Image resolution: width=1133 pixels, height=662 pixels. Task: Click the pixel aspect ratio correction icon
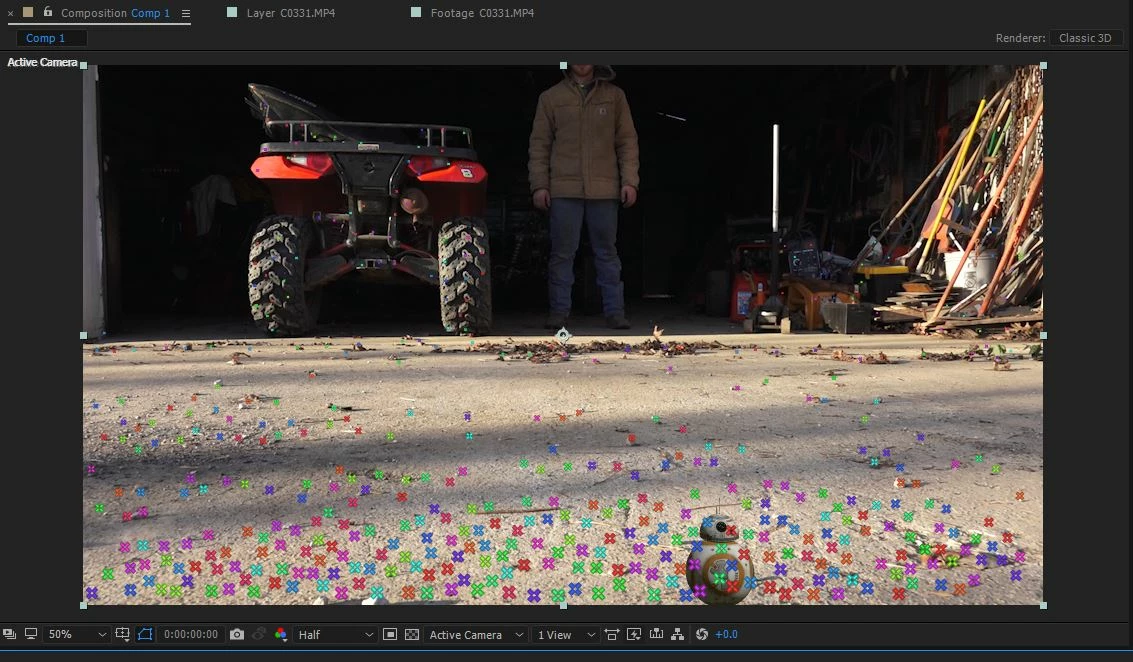[x=611, y=635]
